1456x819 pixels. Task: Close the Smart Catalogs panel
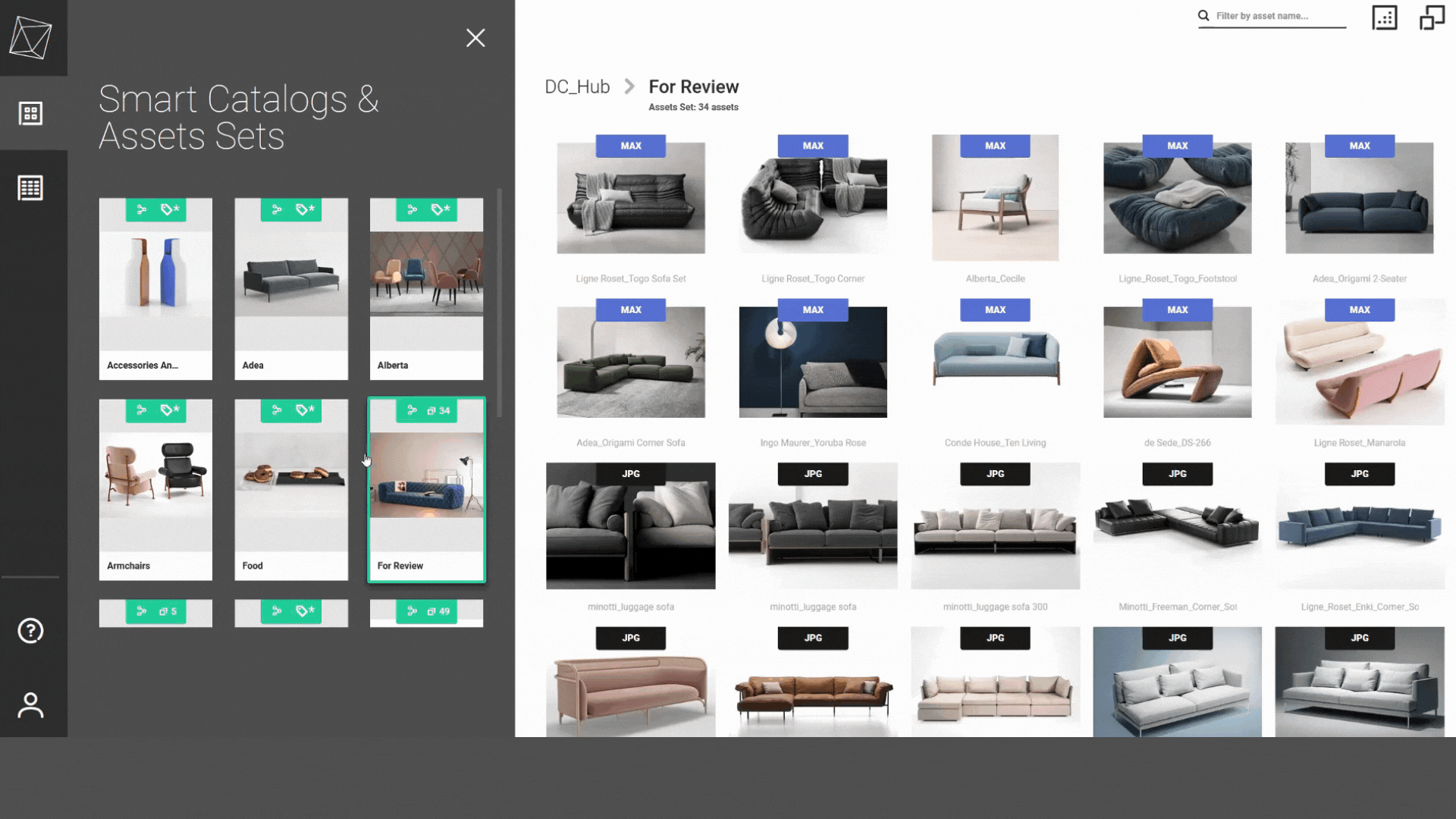pos(475,38)
